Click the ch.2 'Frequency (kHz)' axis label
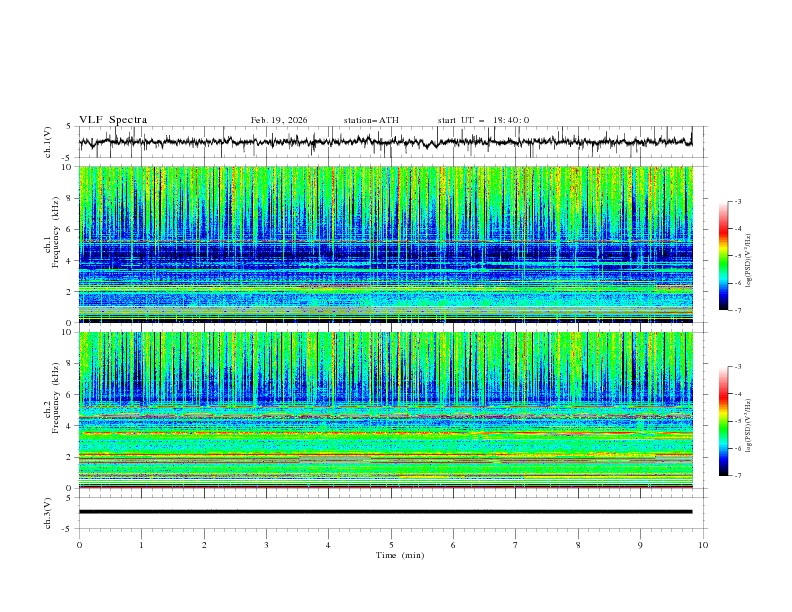792x612 pixels. (56, 398)
